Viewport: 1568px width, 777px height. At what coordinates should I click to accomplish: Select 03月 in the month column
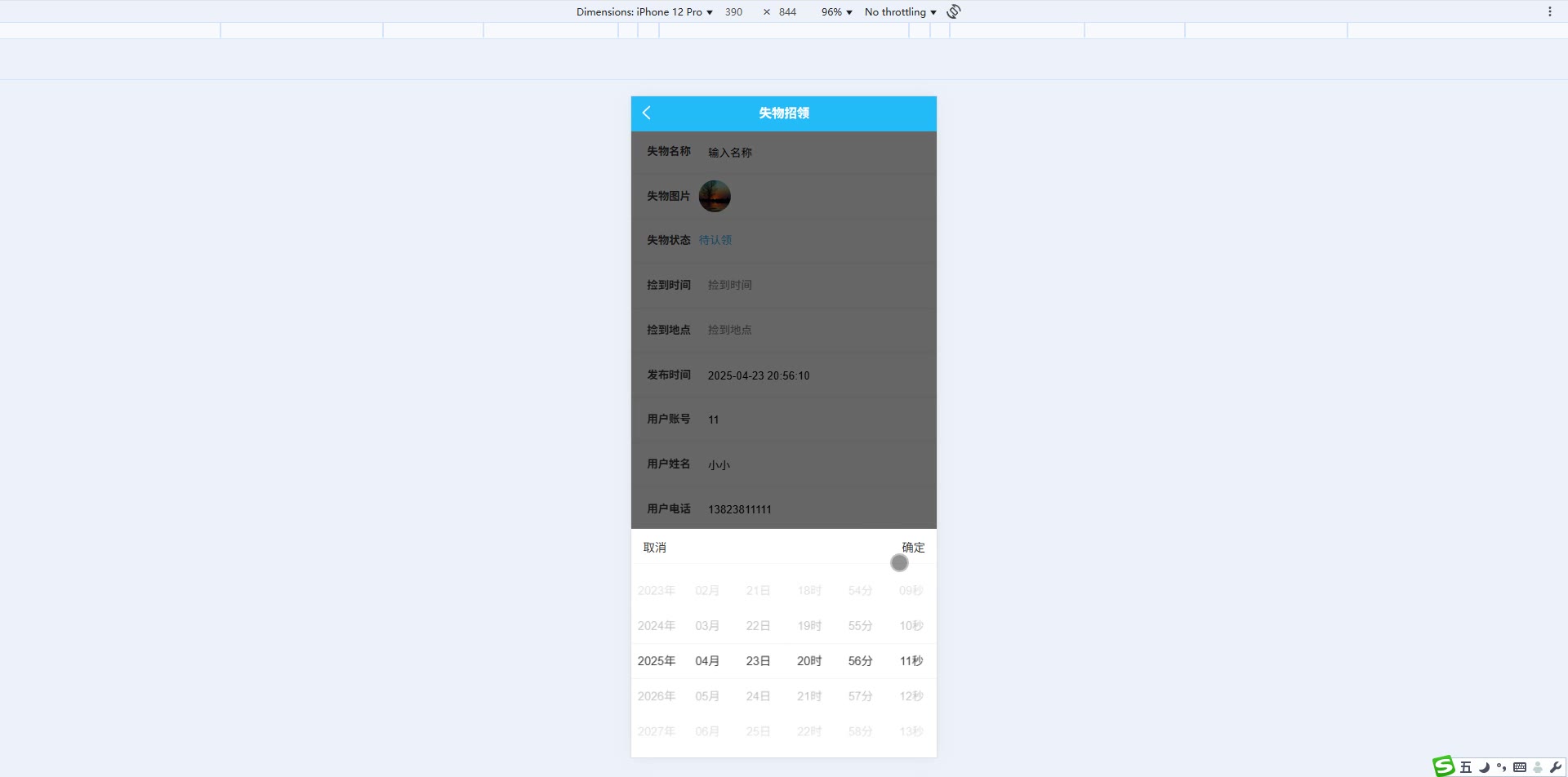click(707, 626)
